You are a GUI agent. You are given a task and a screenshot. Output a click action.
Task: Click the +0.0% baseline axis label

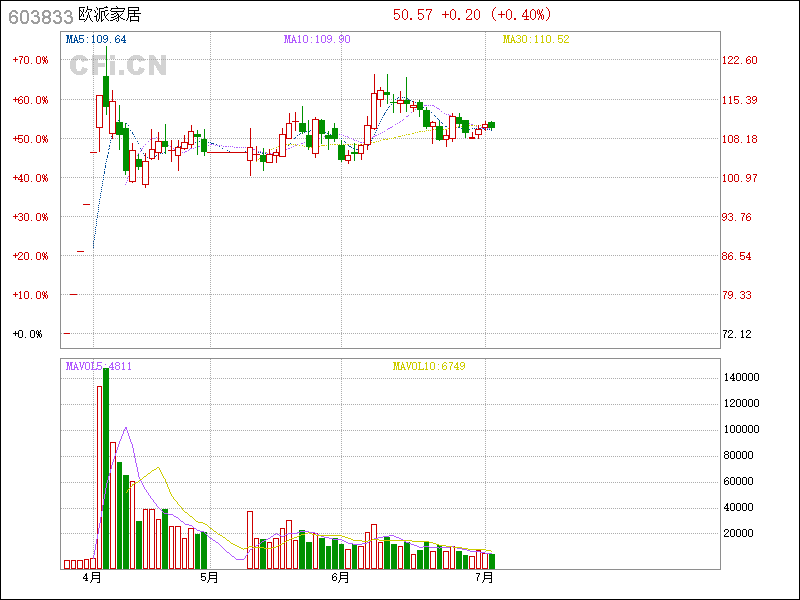[28, 334]
